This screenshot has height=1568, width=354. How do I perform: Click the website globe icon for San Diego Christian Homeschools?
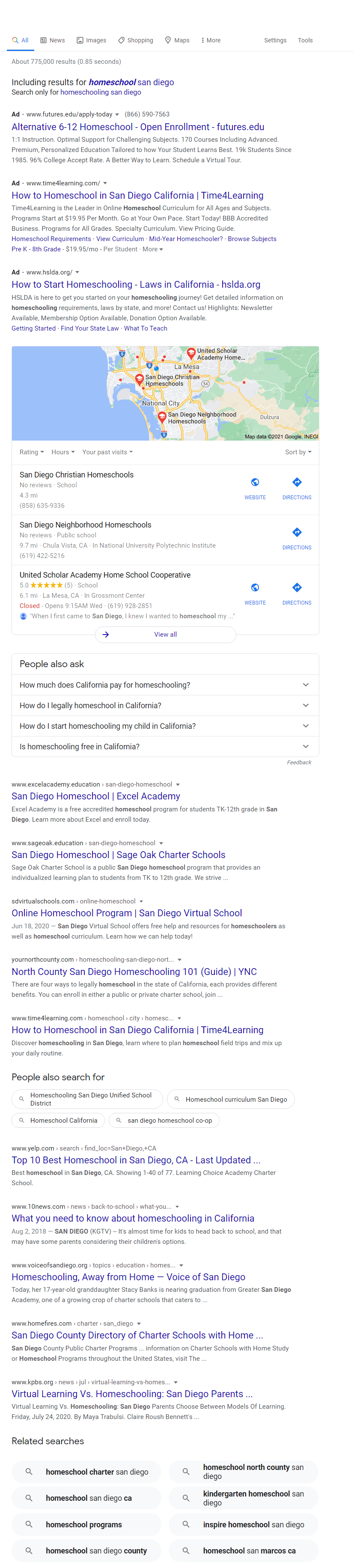tap(255, 482)
